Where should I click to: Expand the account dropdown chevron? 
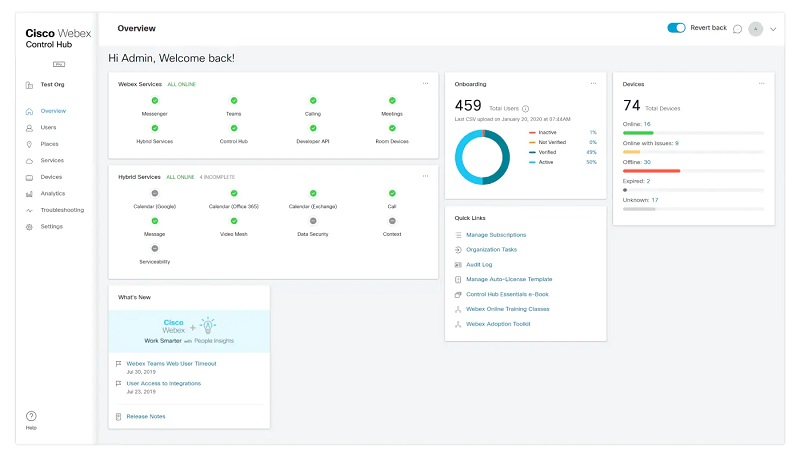773,30
